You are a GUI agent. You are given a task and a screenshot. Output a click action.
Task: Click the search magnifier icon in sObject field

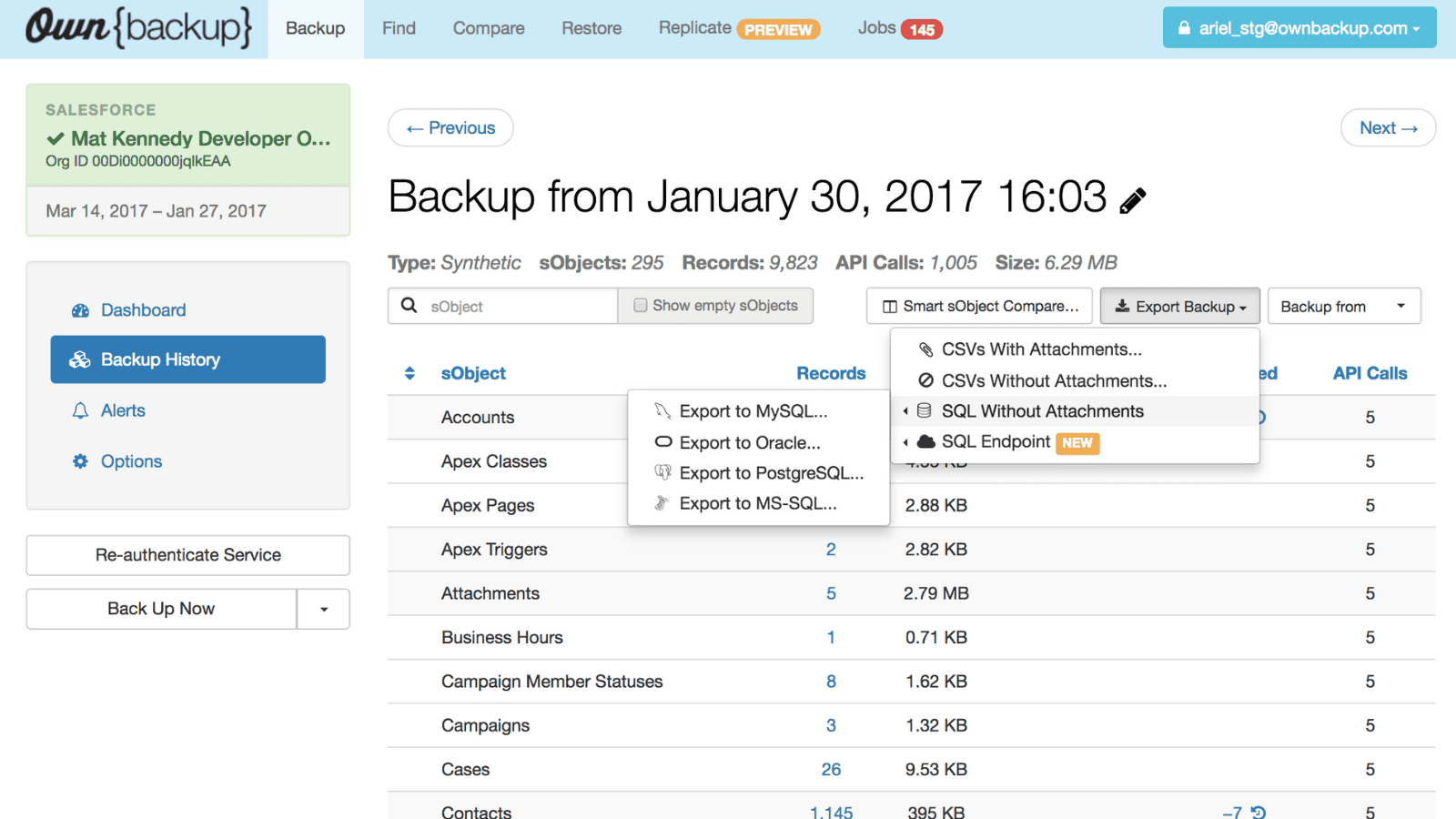point(409,306)
